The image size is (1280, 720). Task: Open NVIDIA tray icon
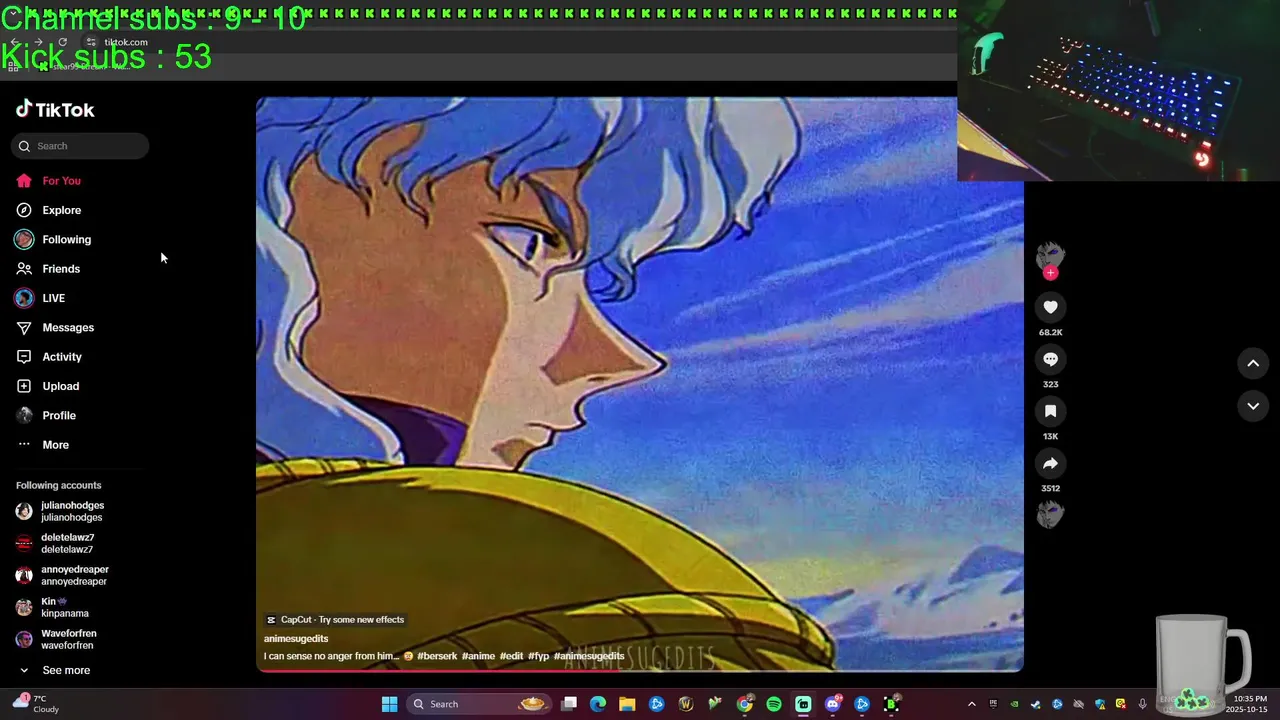click(1014, 704)
